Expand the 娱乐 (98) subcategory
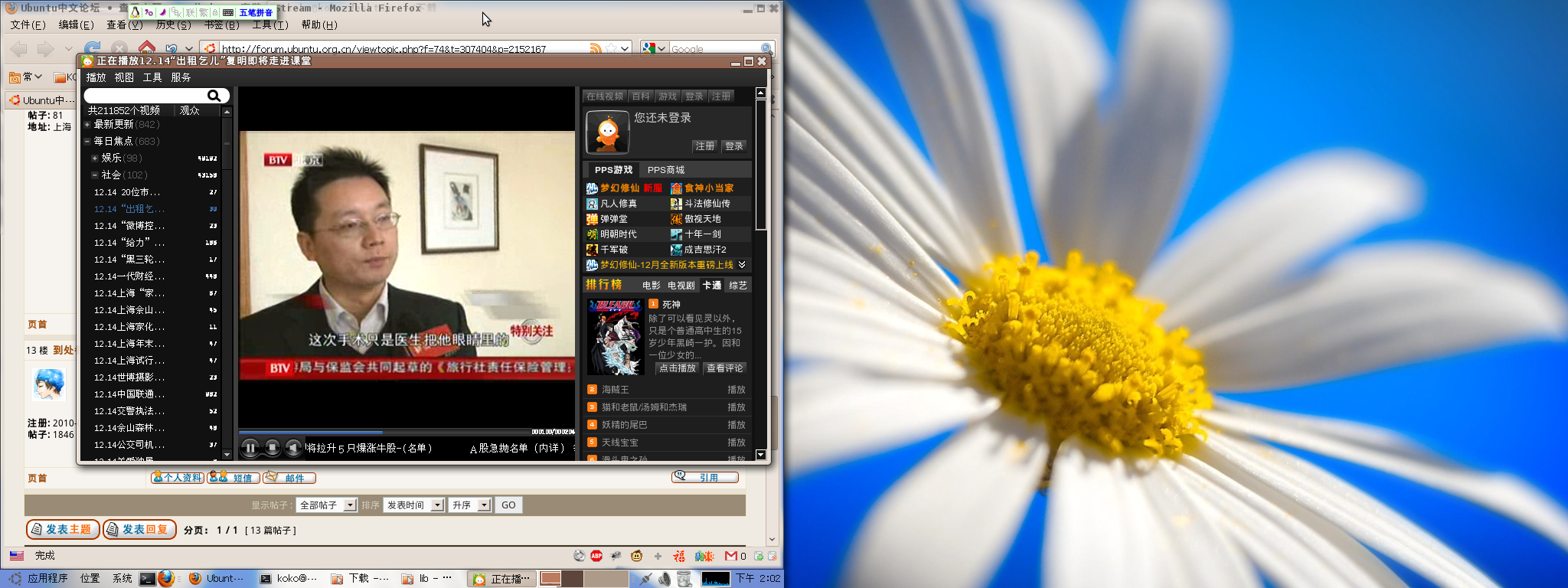 click(x=94, y=158)
